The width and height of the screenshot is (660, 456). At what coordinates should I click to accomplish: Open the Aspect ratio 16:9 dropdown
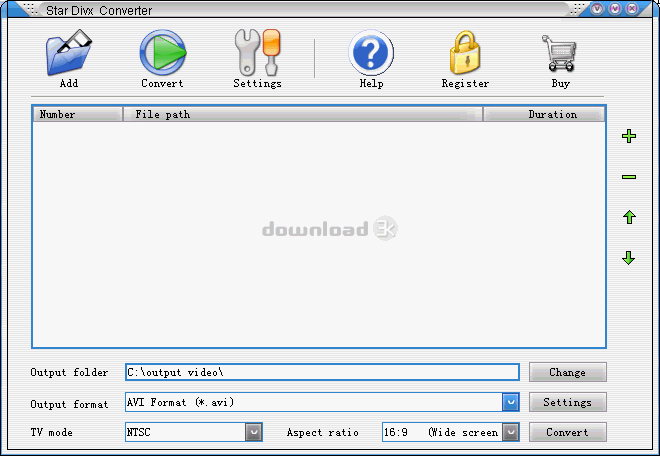pos(510,432)
